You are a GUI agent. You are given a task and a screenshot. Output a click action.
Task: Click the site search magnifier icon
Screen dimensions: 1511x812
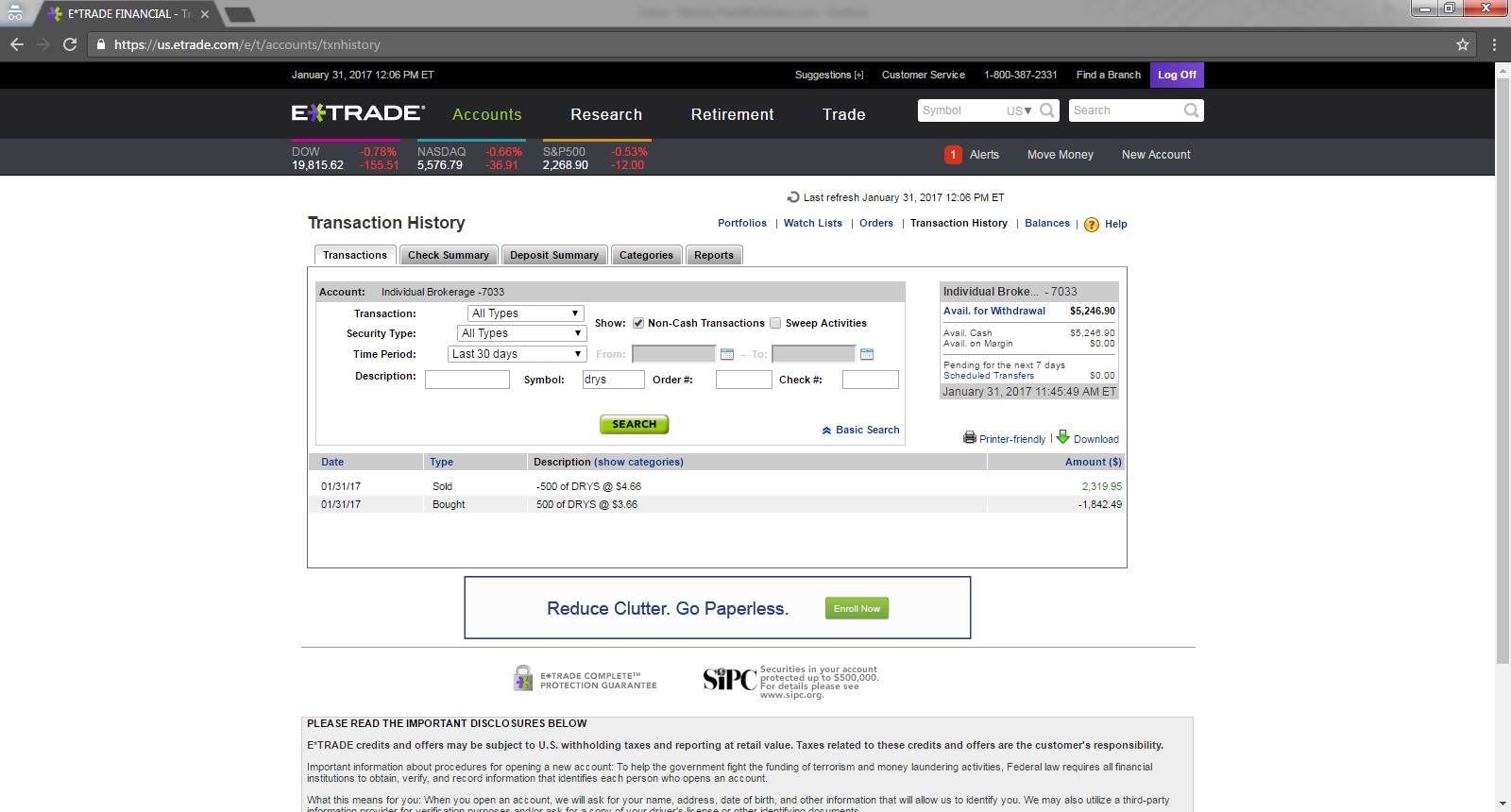pyautogui.click(x=1192, y=110)
